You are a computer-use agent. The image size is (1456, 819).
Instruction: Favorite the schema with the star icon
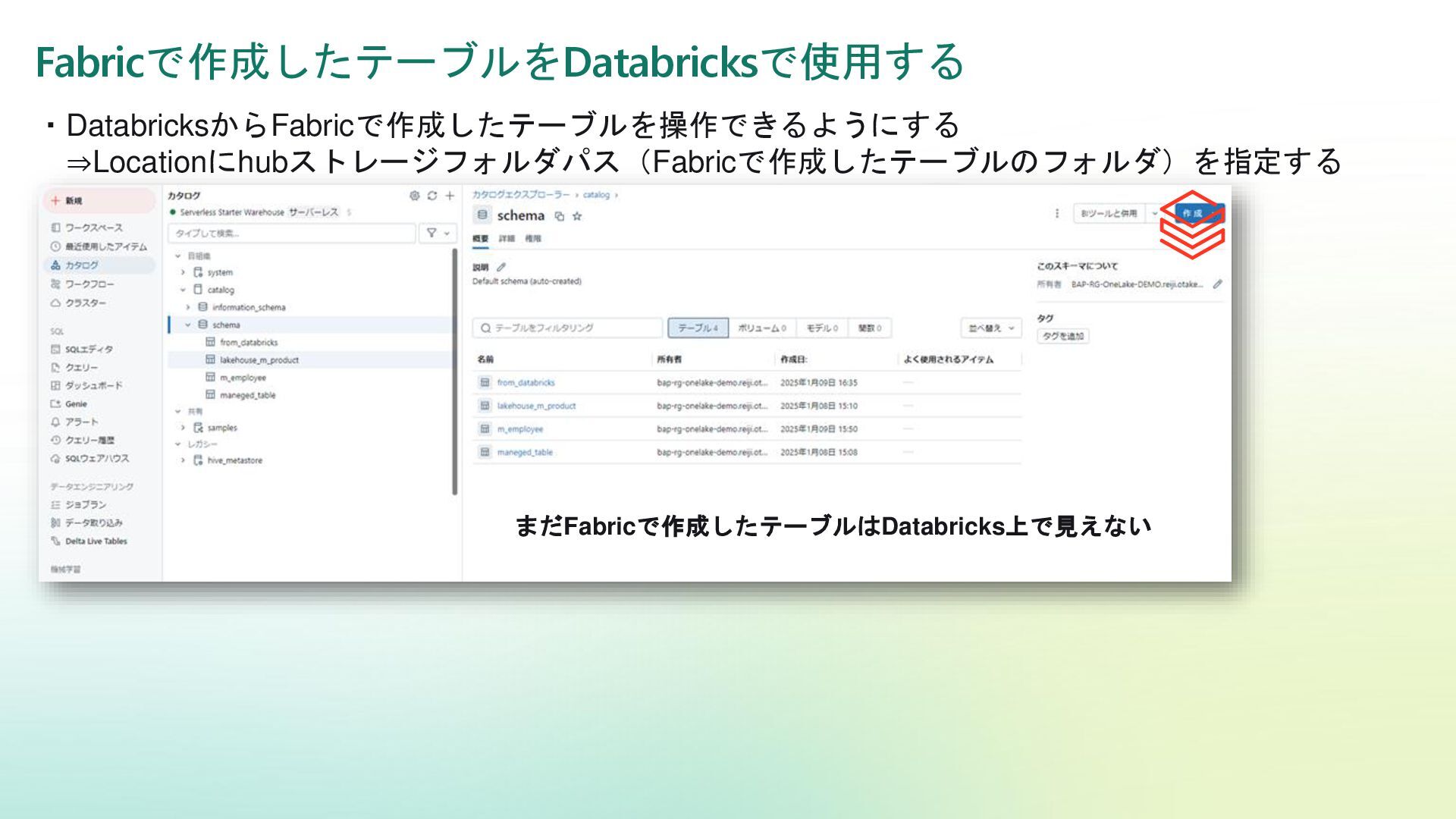577,216
